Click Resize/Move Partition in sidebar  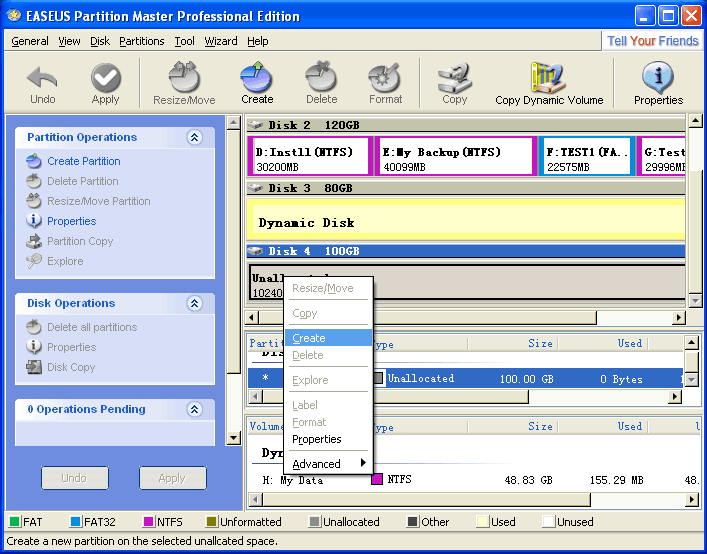[x=99, y=201]
